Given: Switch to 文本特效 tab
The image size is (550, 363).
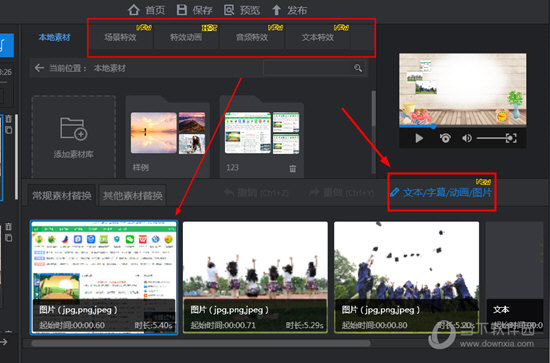Looking at the screenshot, I should (x=318, y=37).
